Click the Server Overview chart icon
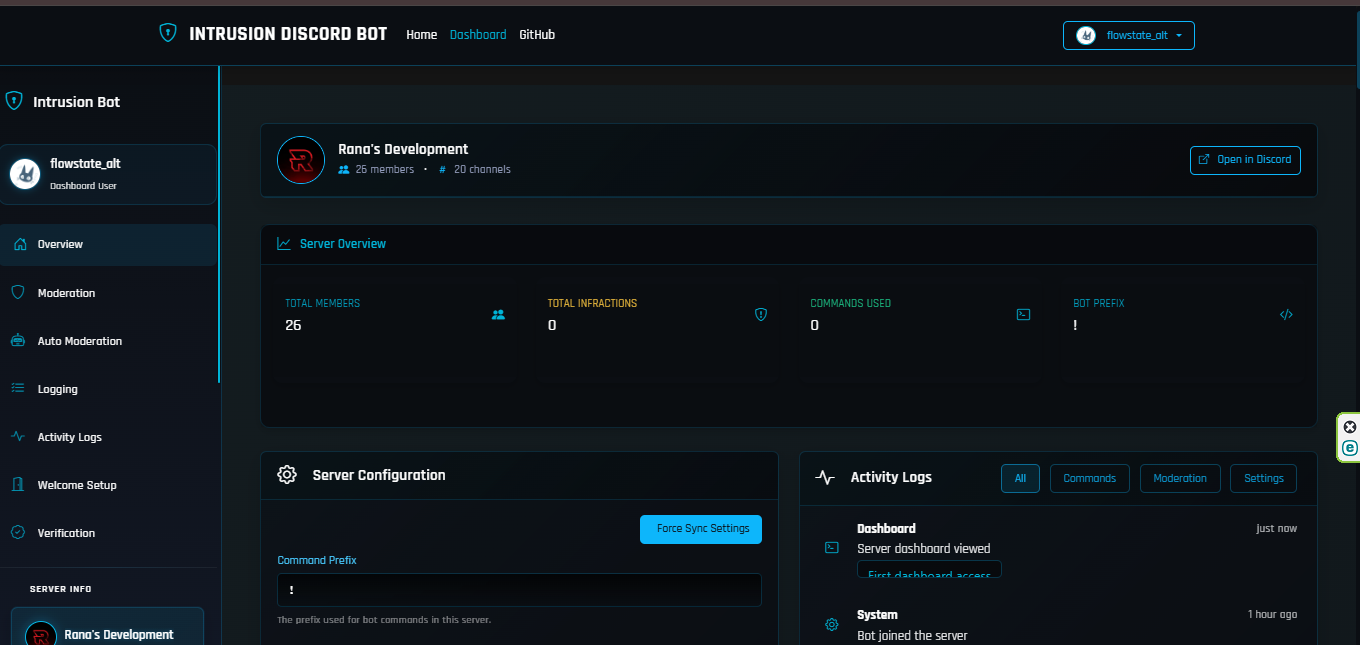Image resolution: width=1360 pixels, height=645 pixels. click(x=284, y=243)
